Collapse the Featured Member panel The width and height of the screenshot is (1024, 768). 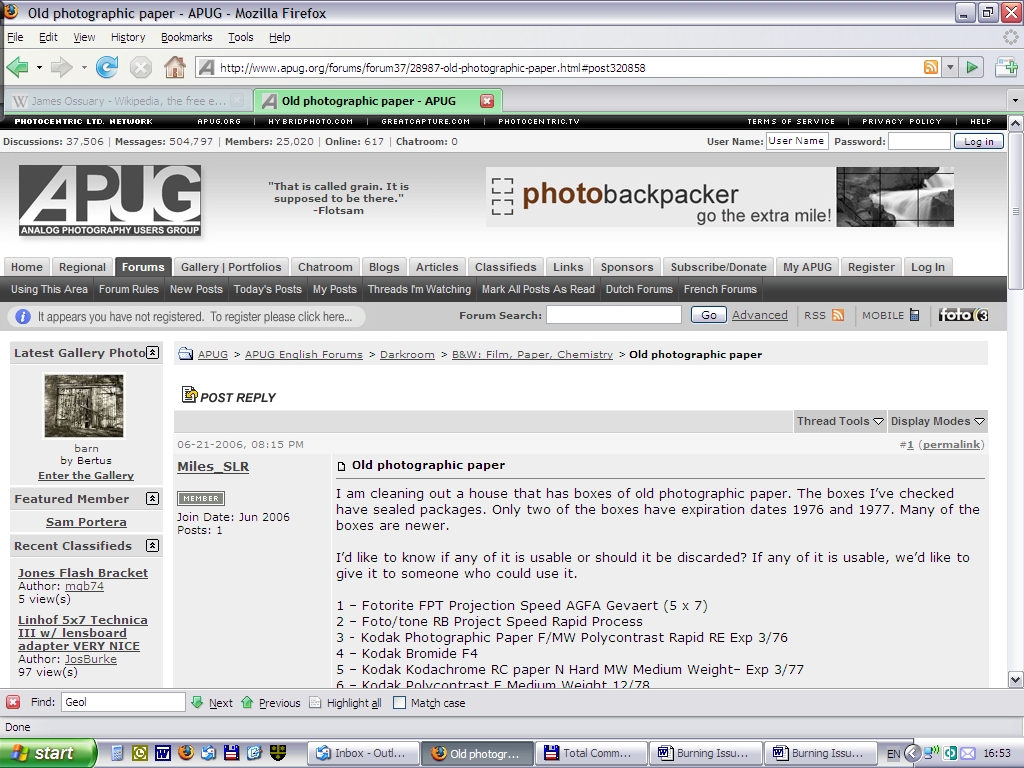coord(152,498)
